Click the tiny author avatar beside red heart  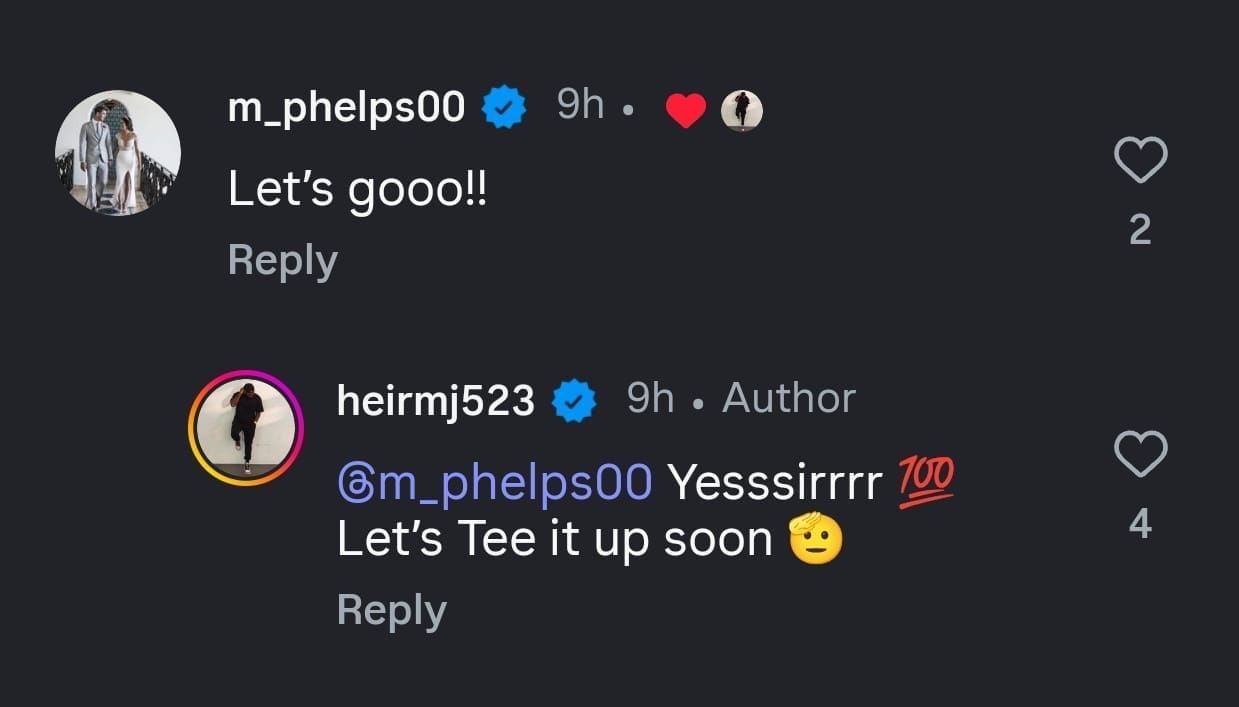tap(741, 111)
